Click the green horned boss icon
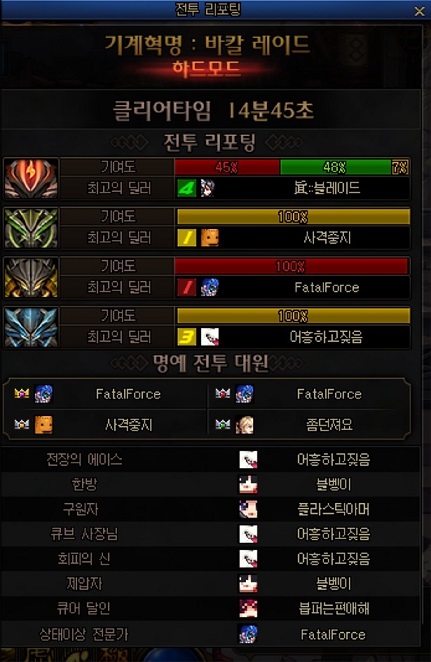 pos(31,228)
